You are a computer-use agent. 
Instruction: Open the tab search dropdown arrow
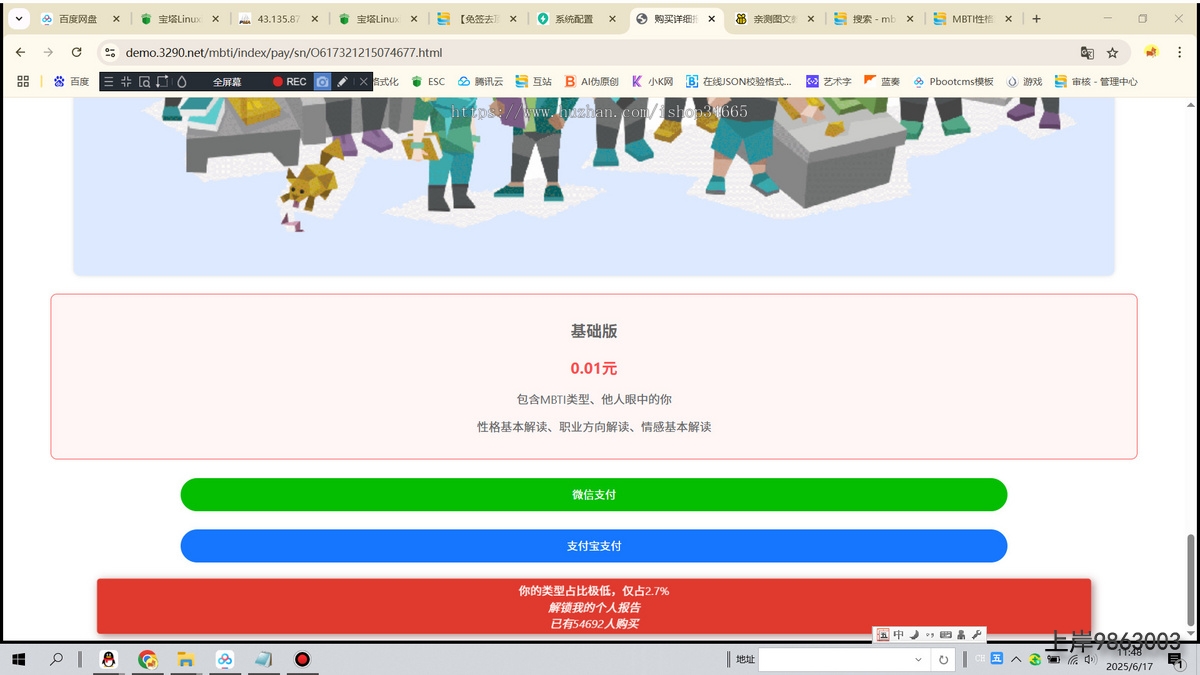click(x=18, y=19)
